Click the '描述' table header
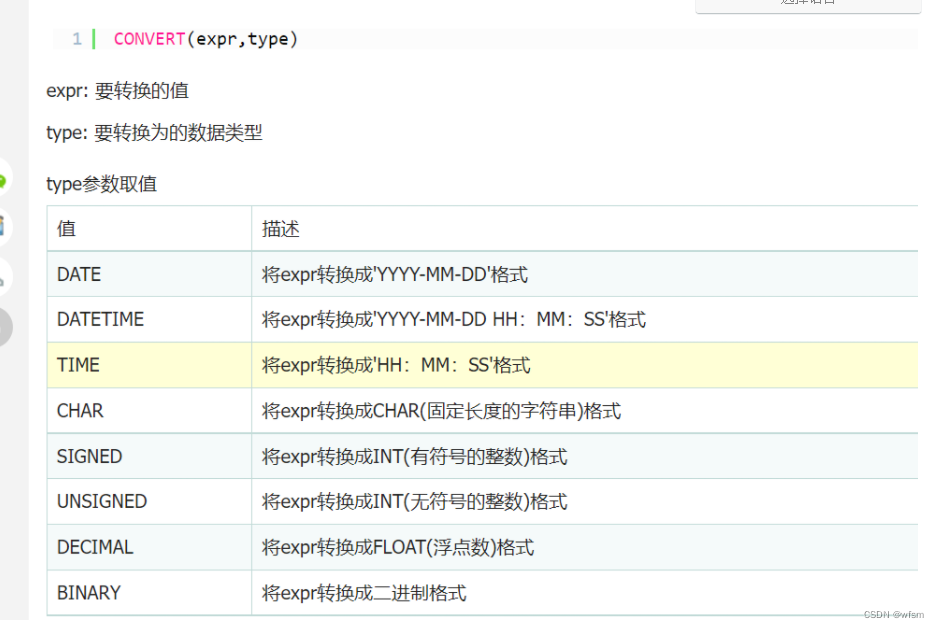Image resolution: width=939 pixels, height=628 pixels. [584, 229]
